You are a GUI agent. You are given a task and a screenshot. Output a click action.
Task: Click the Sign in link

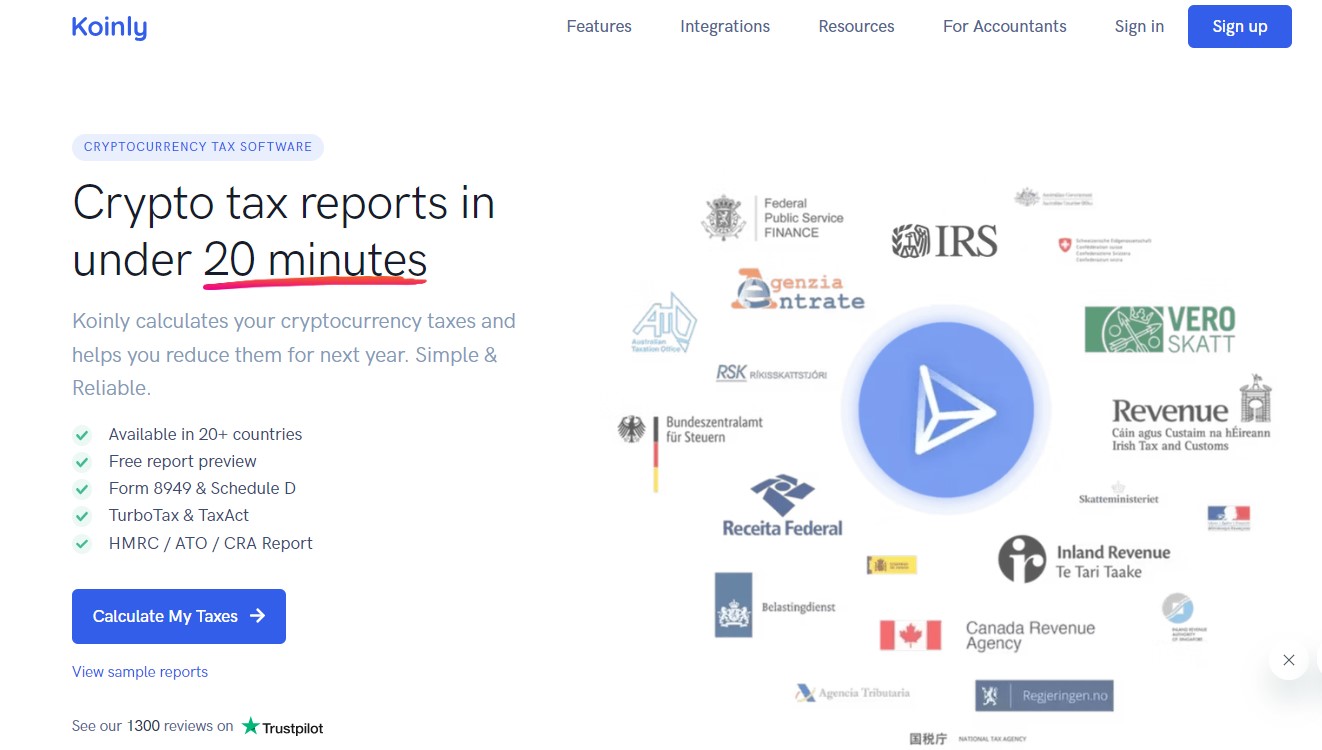click(x=1139, y=27)
